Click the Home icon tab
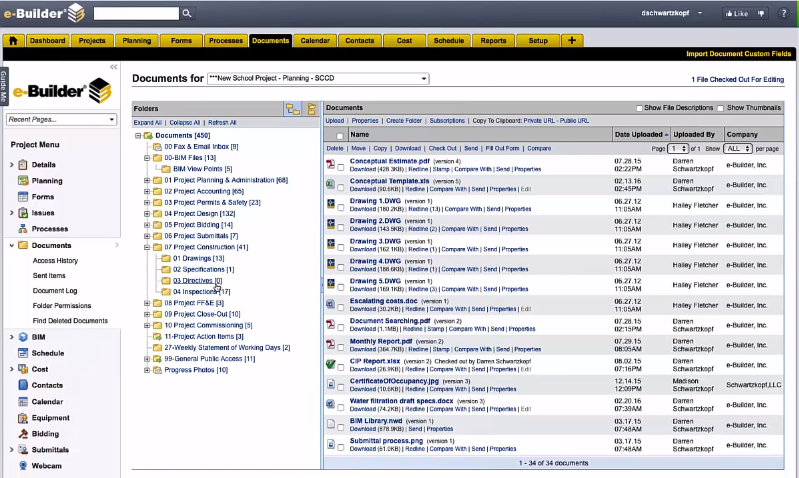The image size is (799, 478). pos(14,41)
